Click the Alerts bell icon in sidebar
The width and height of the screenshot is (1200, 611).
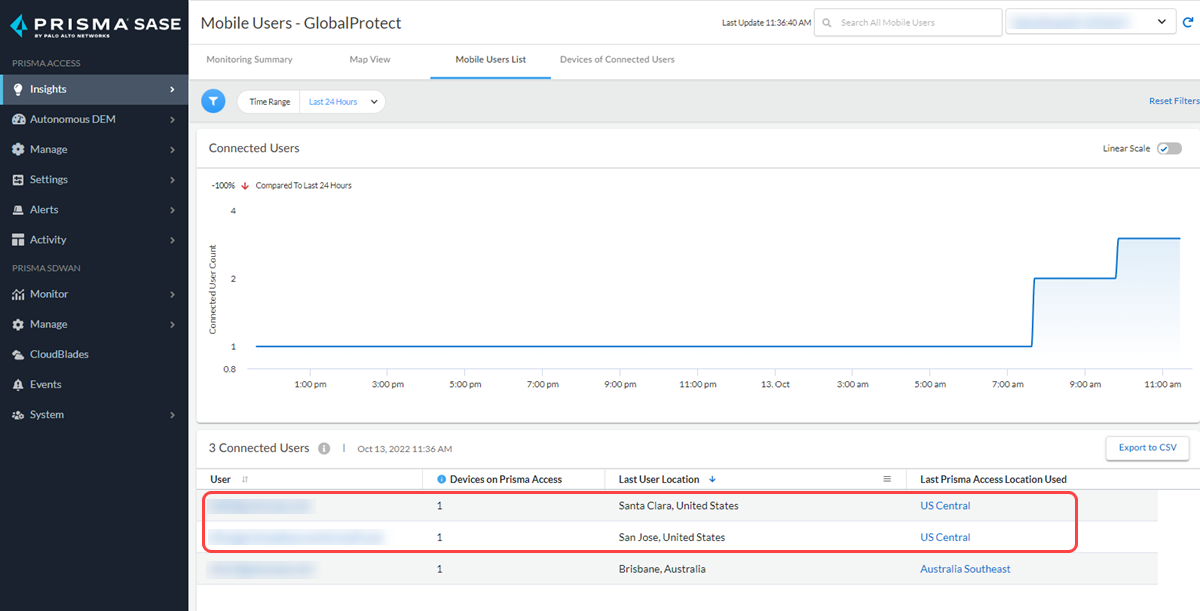(x=18, y=210)
